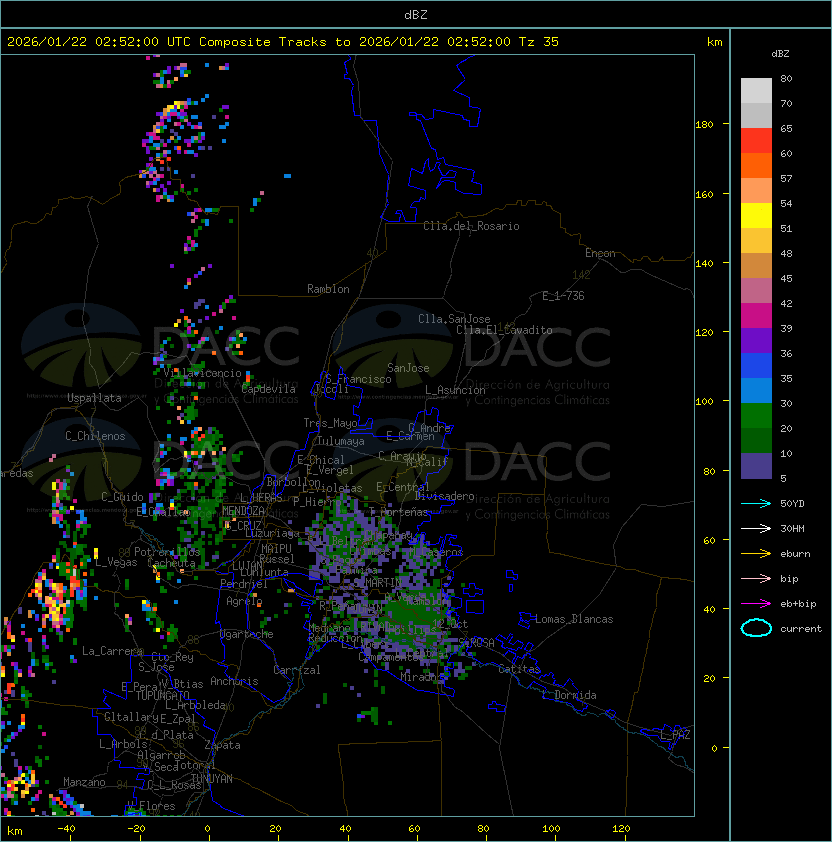Click the 'Carrizal' map label
Viewport: 832px width, 842px height.
click(x=297, y=670)
